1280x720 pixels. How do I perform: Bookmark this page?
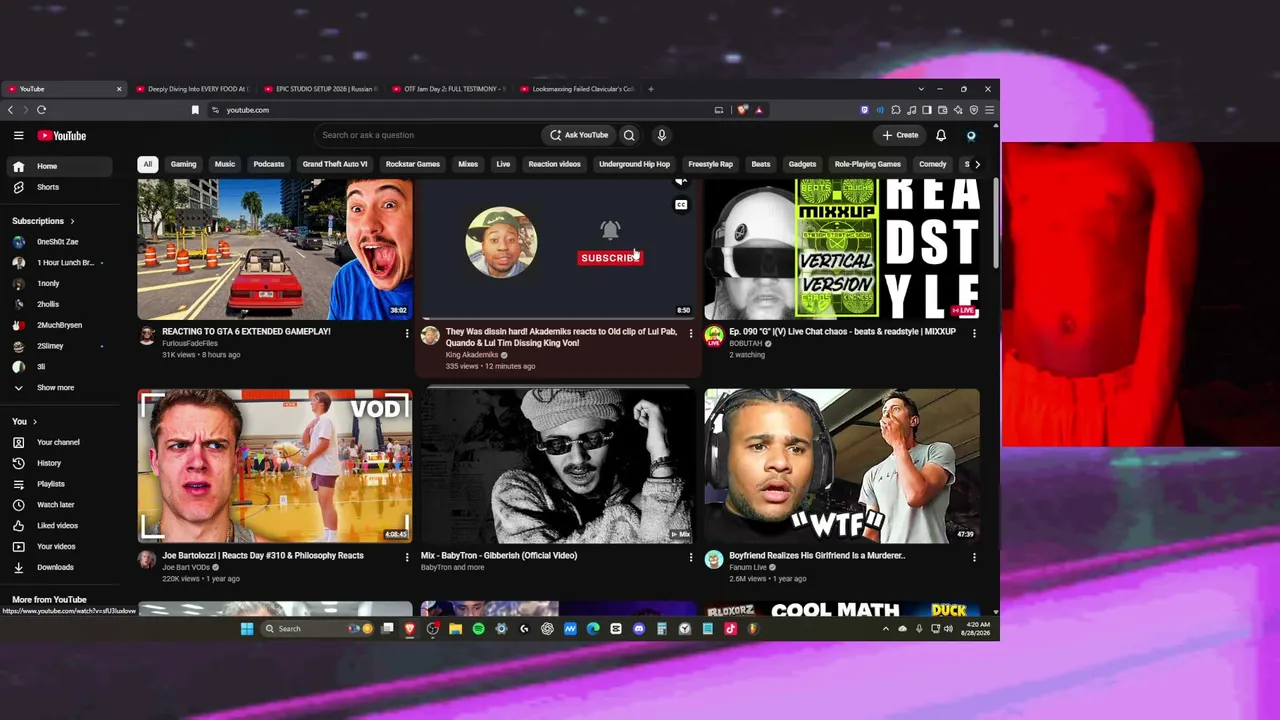click(195, 110)
